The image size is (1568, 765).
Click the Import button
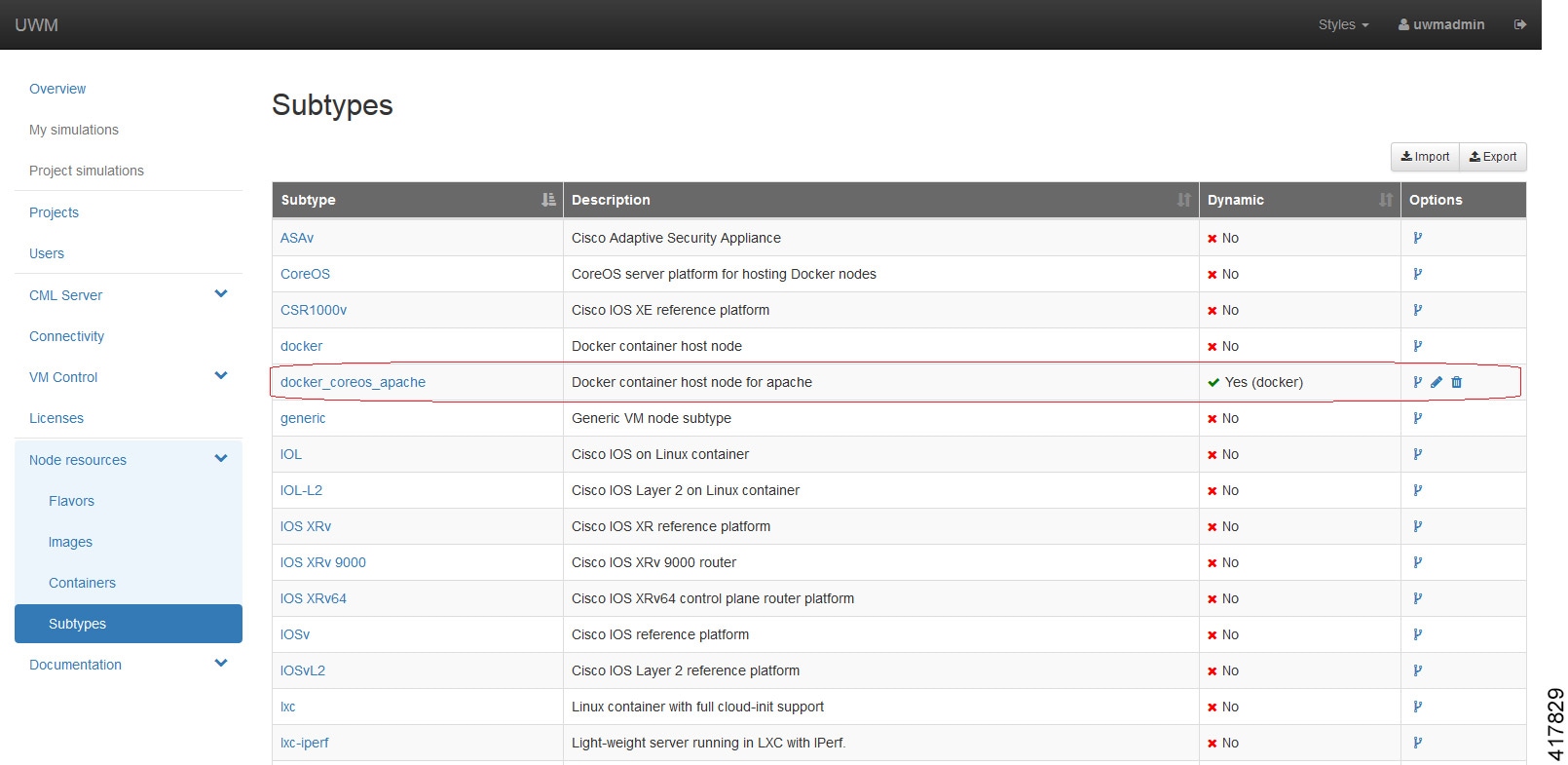point(1425,157)
